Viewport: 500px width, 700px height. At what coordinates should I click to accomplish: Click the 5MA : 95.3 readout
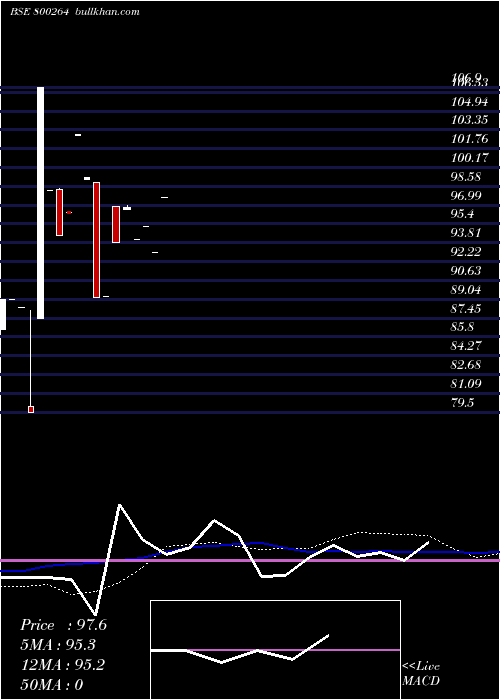point(58,645)
